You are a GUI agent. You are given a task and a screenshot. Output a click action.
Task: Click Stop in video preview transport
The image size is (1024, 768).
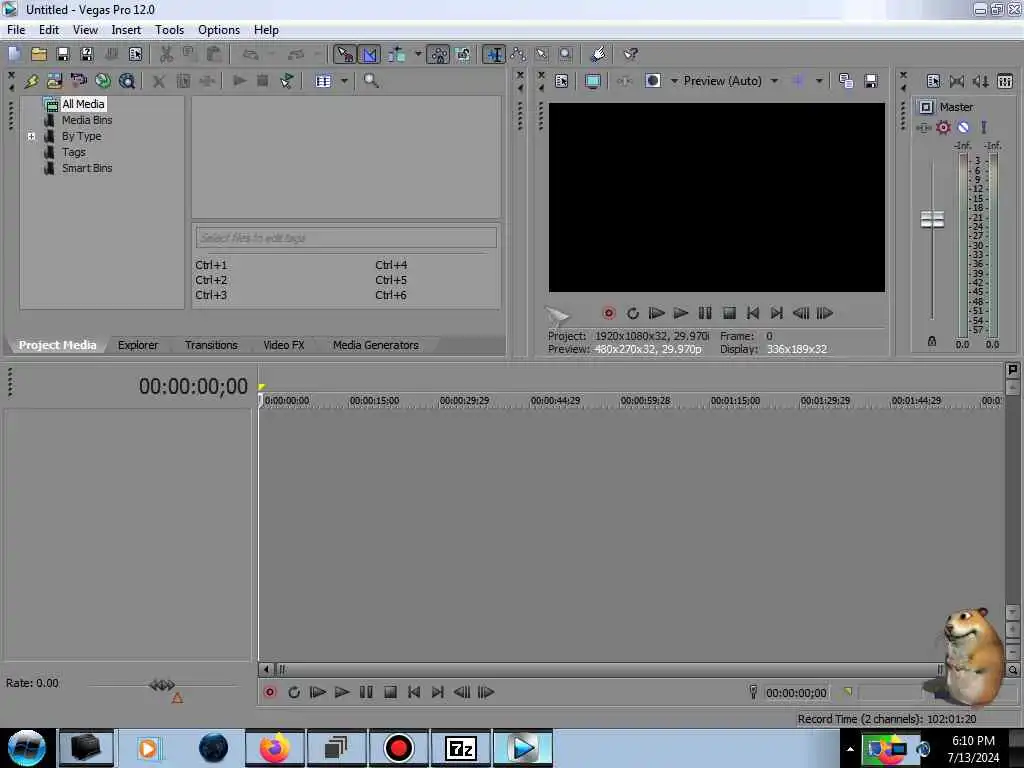click(x=729, y=313)
